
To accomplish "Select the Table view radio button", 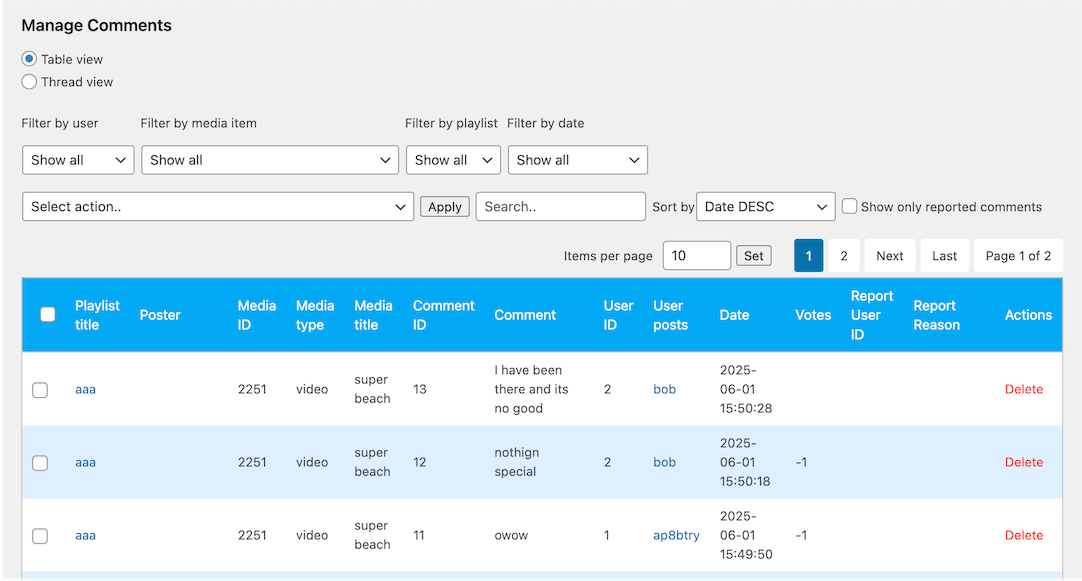I will tap(29, 59).
